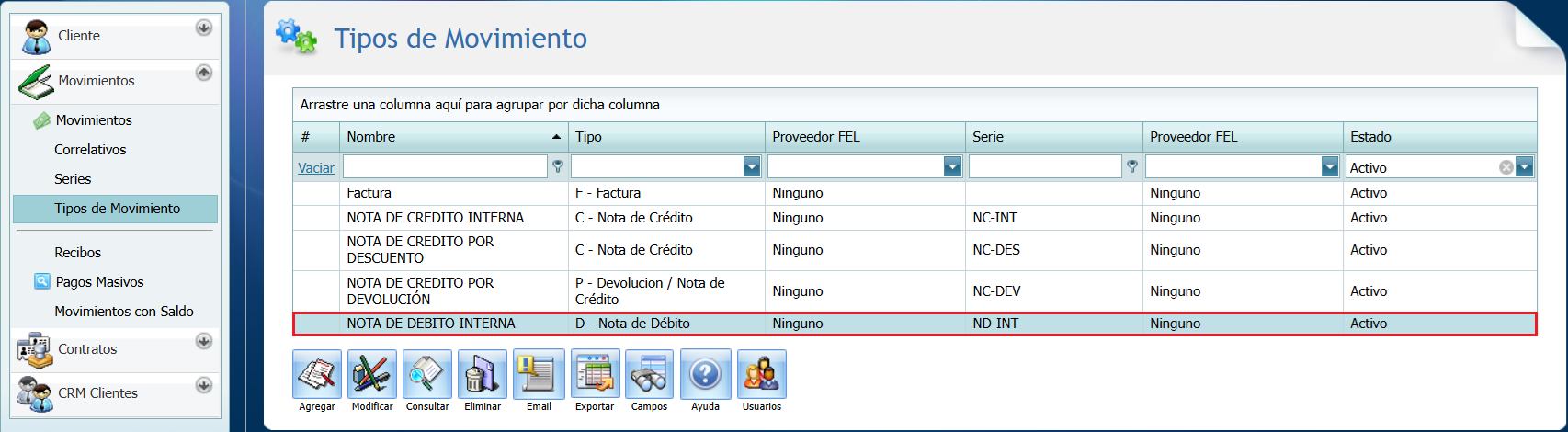The width and height of the screenshot is (1568, 432).
Task: Click the NC-DEV serie cell
Action: [1054, 291]
